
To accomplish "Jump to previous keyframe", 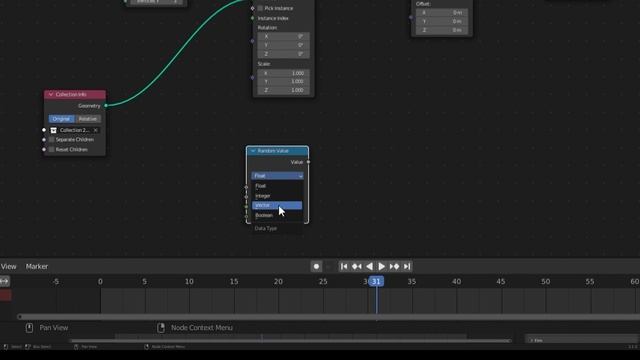I will 357,267.
